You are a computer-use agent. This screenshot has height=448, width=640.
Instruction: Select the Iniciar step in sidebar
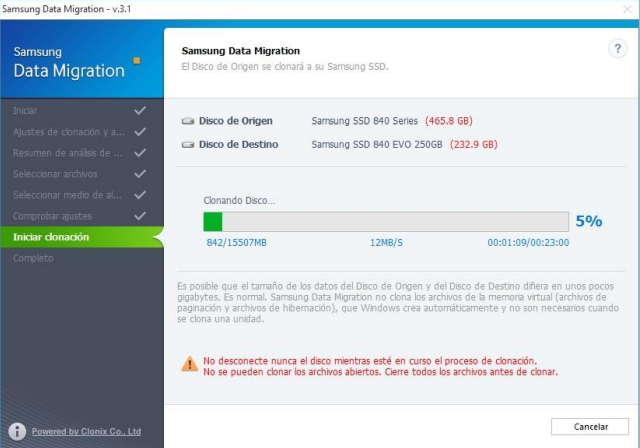[82, 111]
